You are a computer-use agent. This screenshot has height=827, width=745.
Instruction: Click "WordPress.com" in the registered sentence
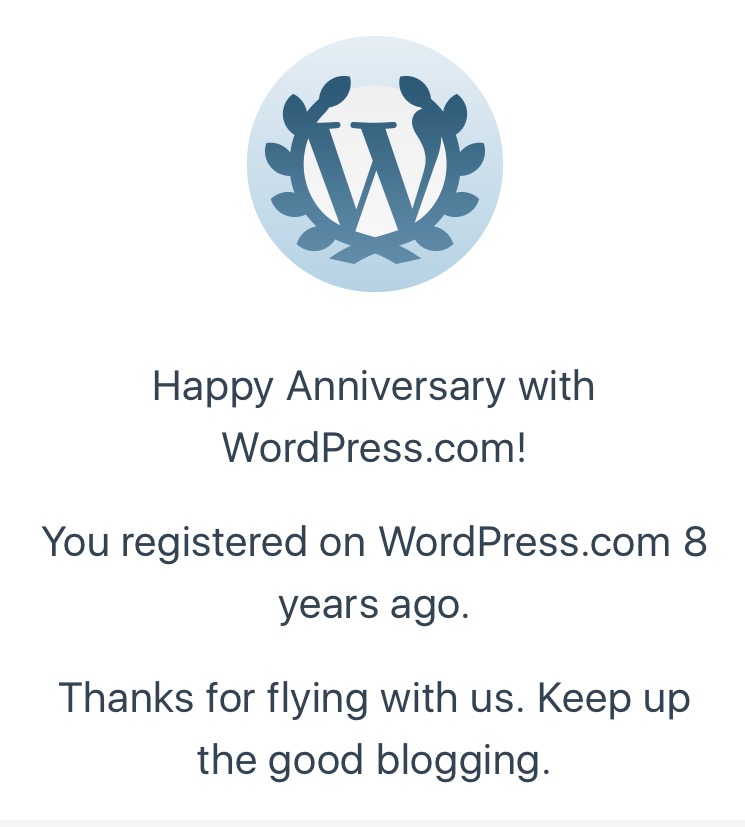pos(524,542)
